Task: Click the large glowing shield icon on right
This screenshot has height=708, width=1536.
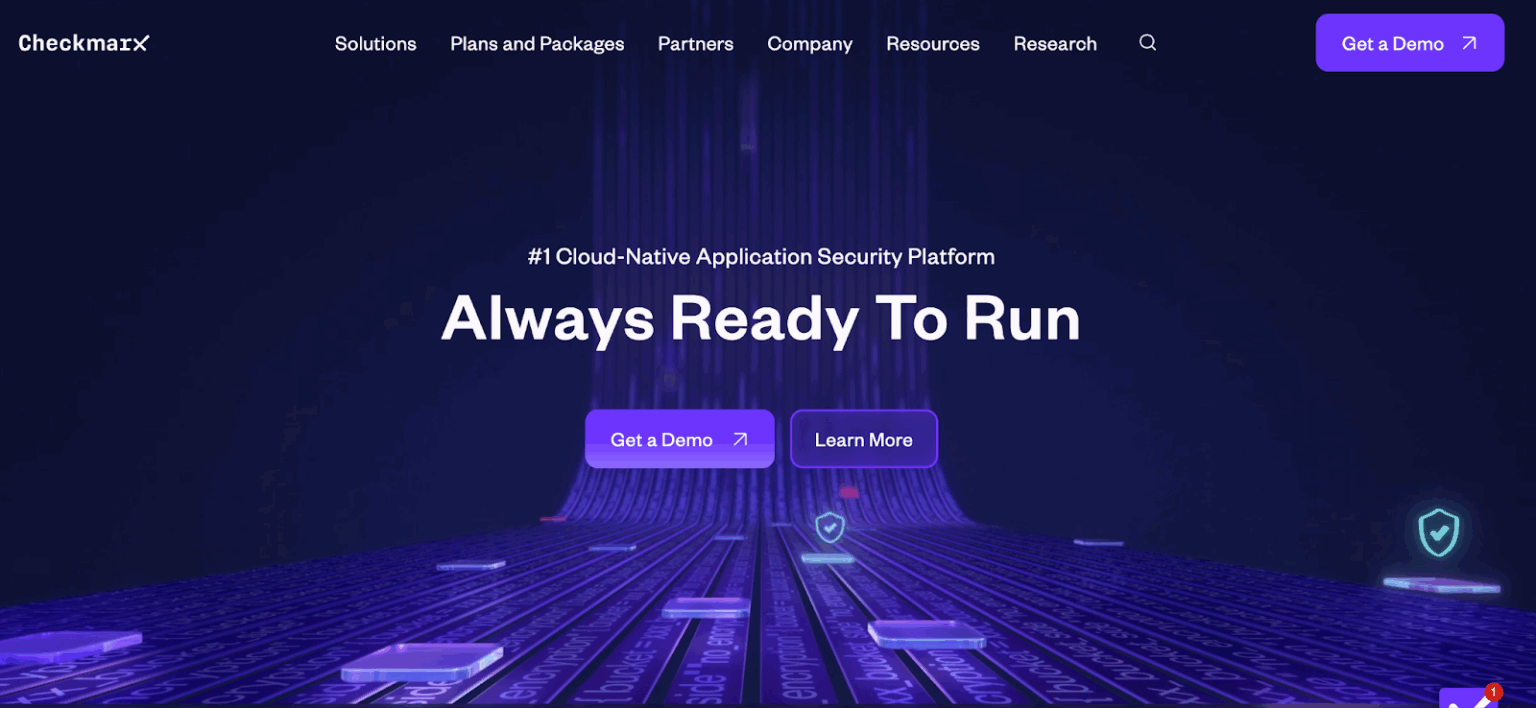Action: coord(1438,532)
